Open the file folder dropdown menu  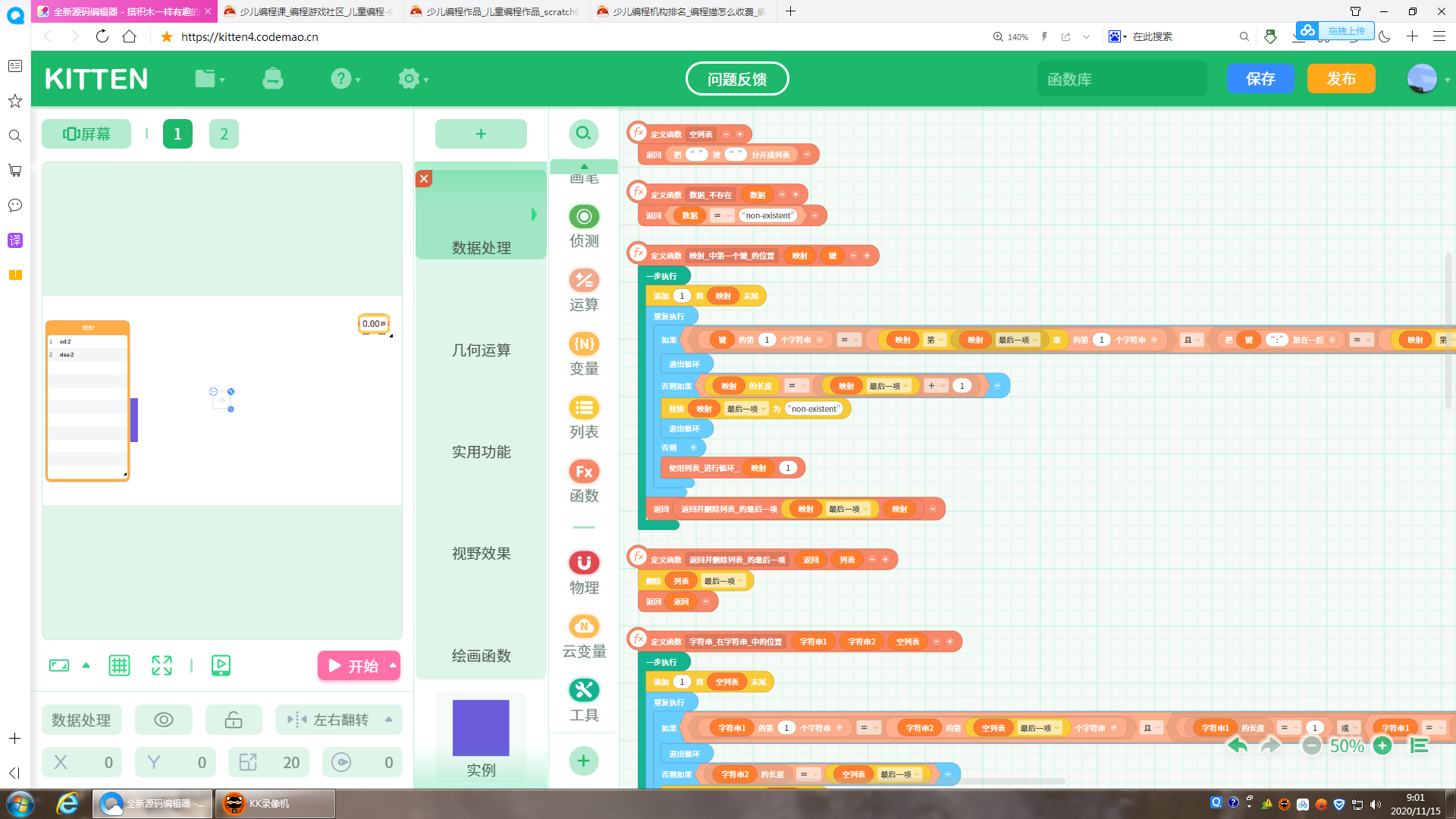click(x=210, y=78)
